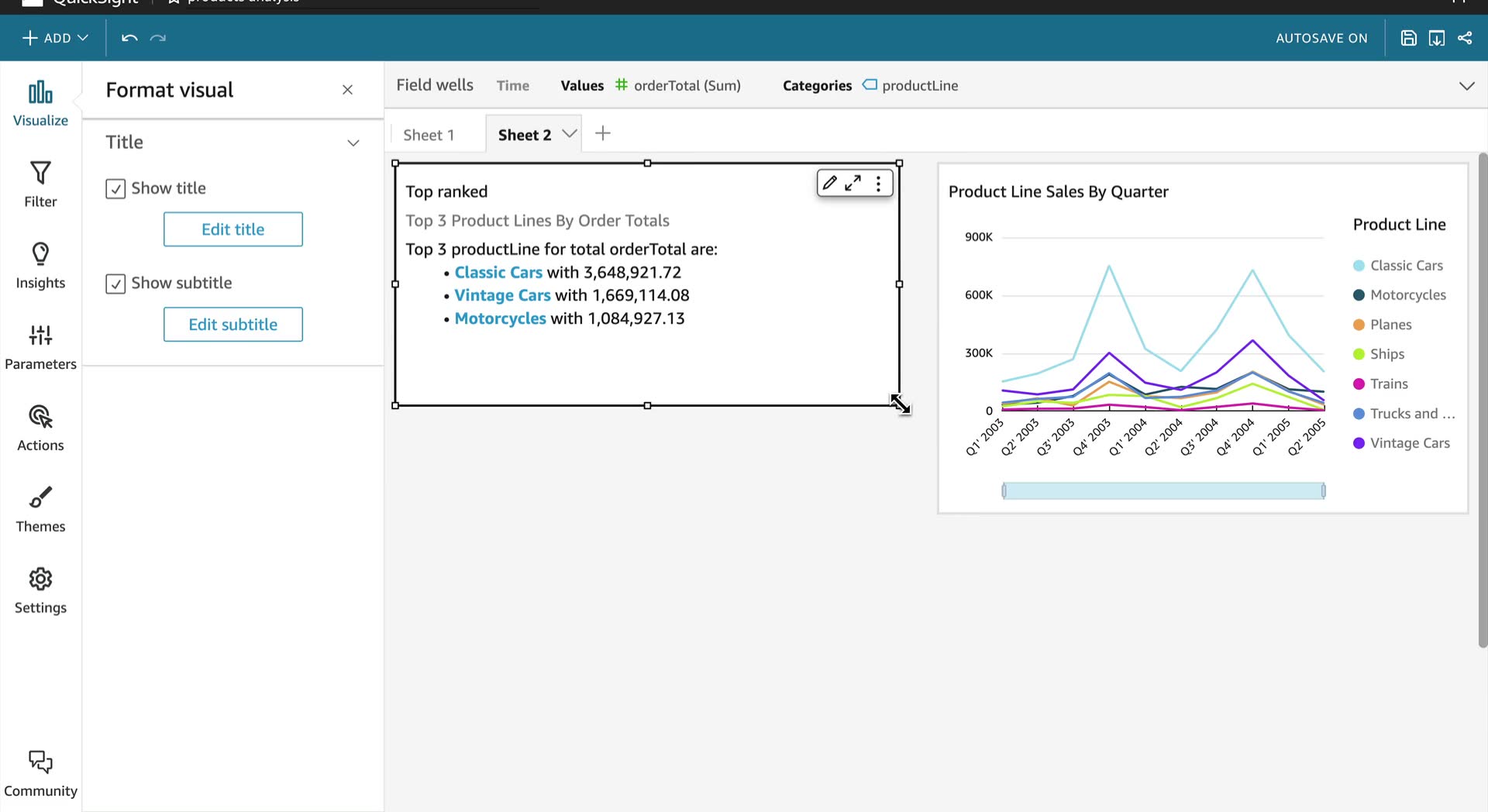Click the pencil edit icon on visual
The image size is (1488, 812).
pos(829,183)
